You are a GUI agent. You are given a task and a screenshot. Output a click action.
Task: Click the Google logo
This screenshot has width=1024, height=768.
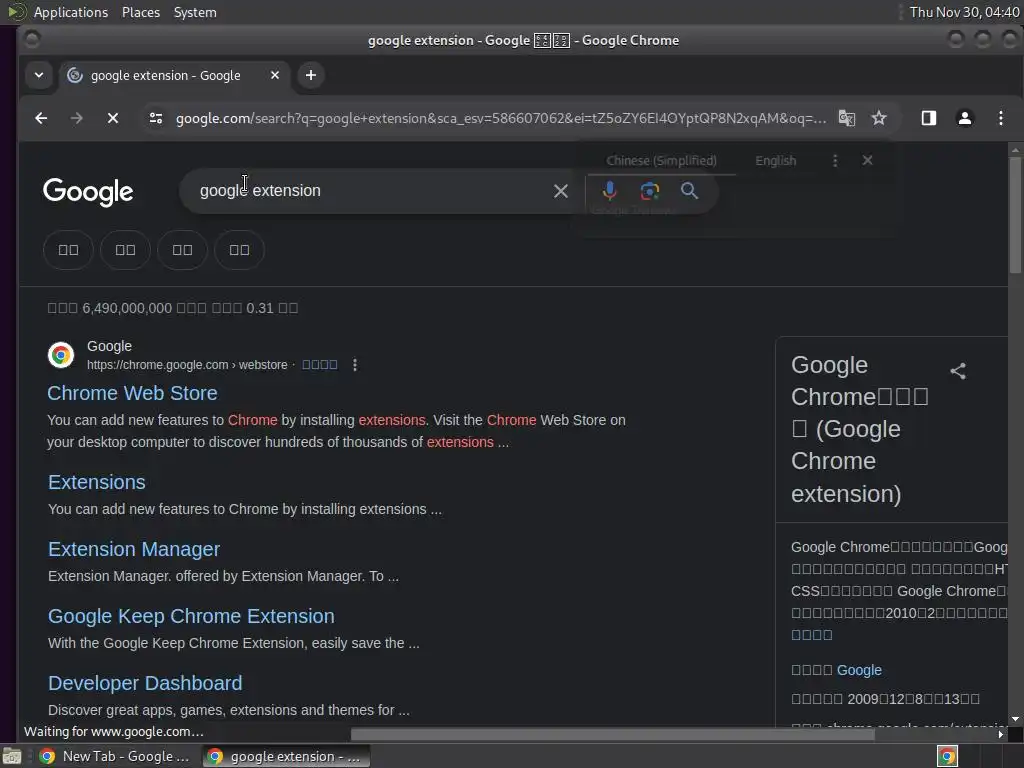click(88, 192)
